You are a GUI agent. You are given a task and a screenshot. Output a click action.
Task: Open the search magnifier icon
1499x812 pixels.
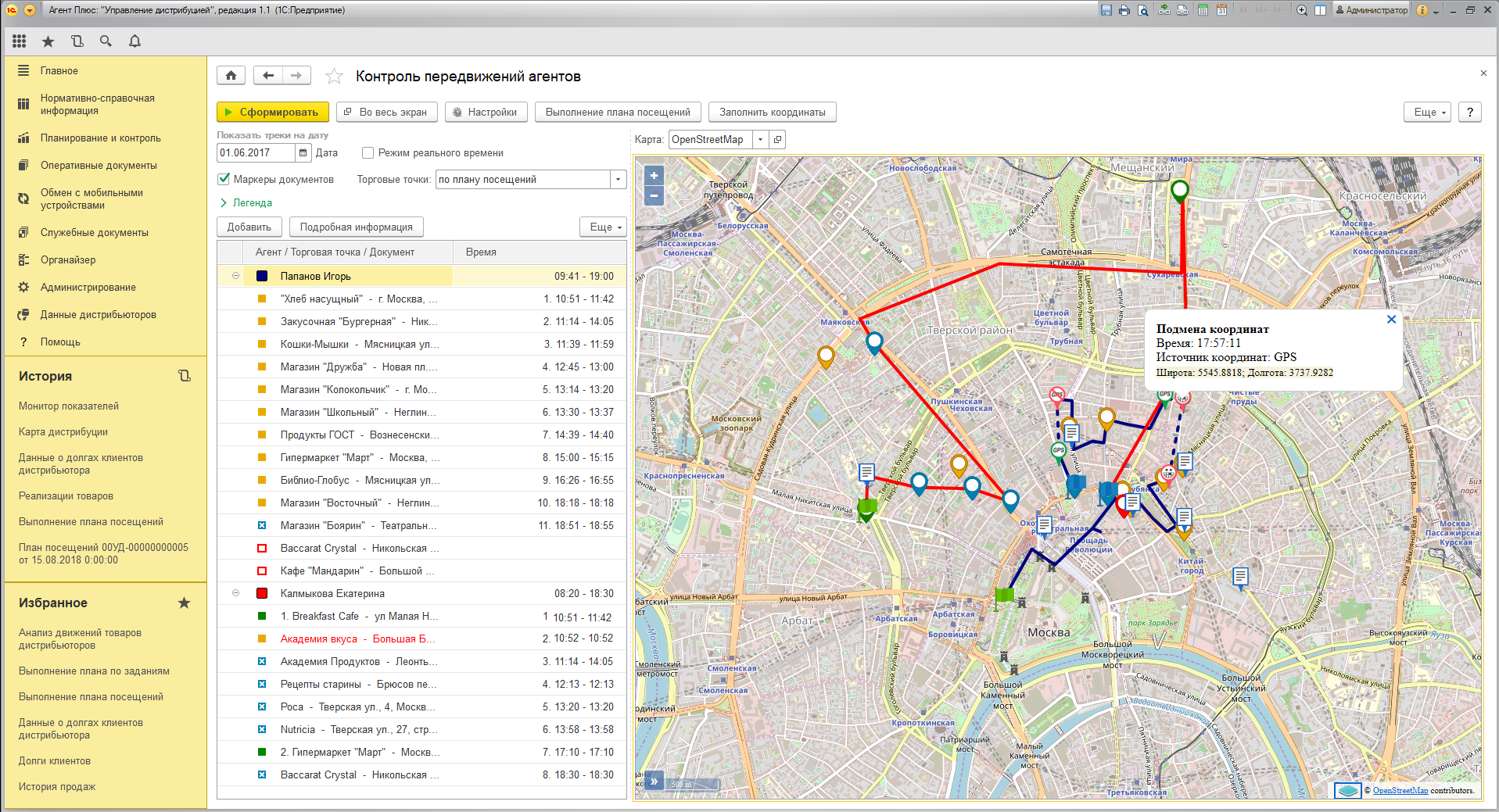tap(106, 41)
